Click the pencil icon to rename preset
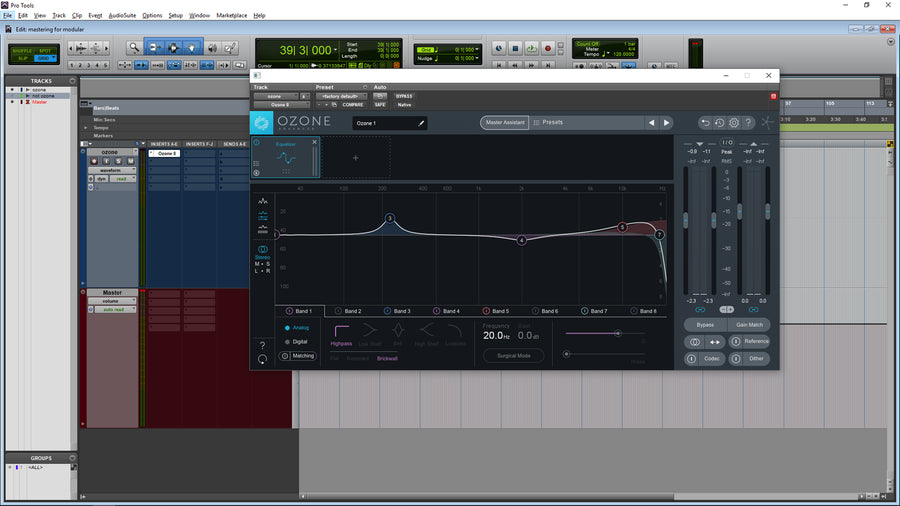 coord(421,123)
